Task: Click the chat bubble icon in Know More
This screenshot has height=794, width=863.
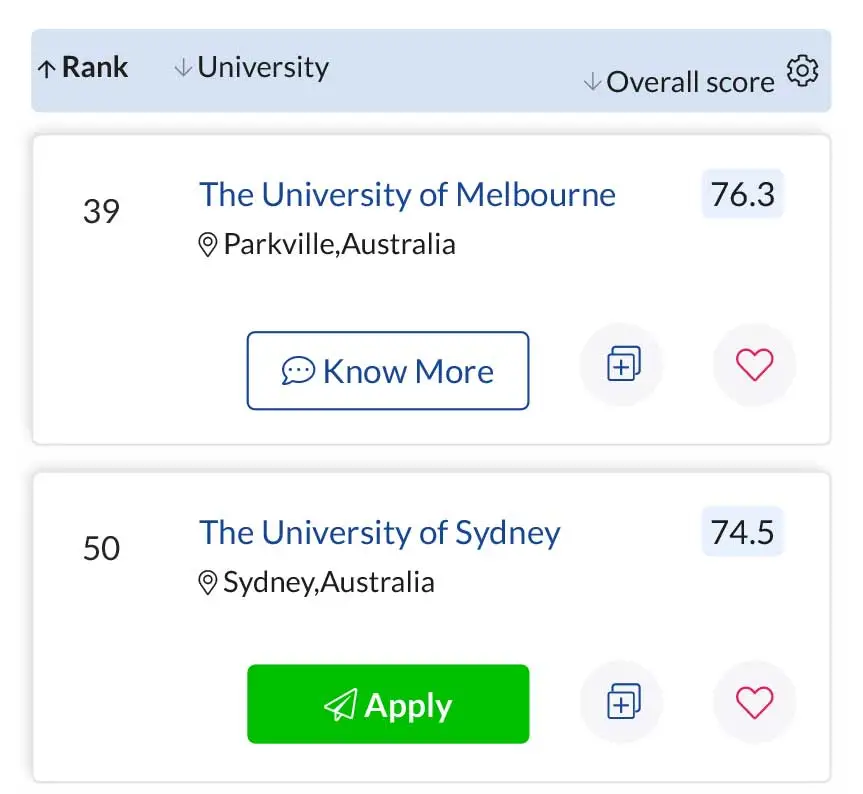Action: (298, 370)
